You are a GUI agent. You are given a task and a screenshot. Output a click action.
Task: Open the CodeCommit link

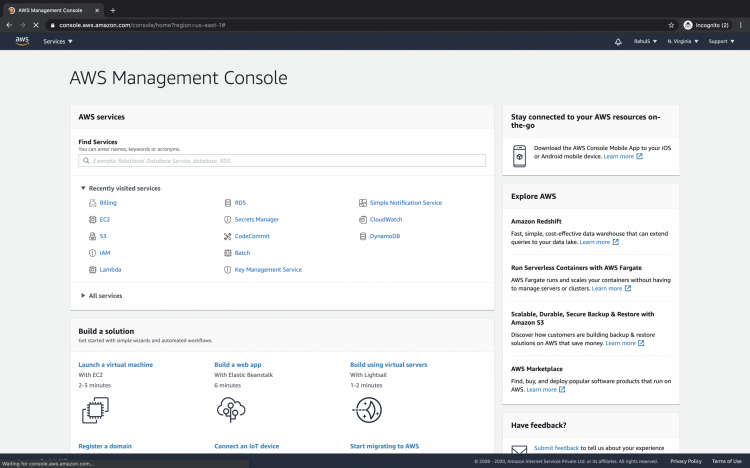pyautogui.click(x=252, y=236)
